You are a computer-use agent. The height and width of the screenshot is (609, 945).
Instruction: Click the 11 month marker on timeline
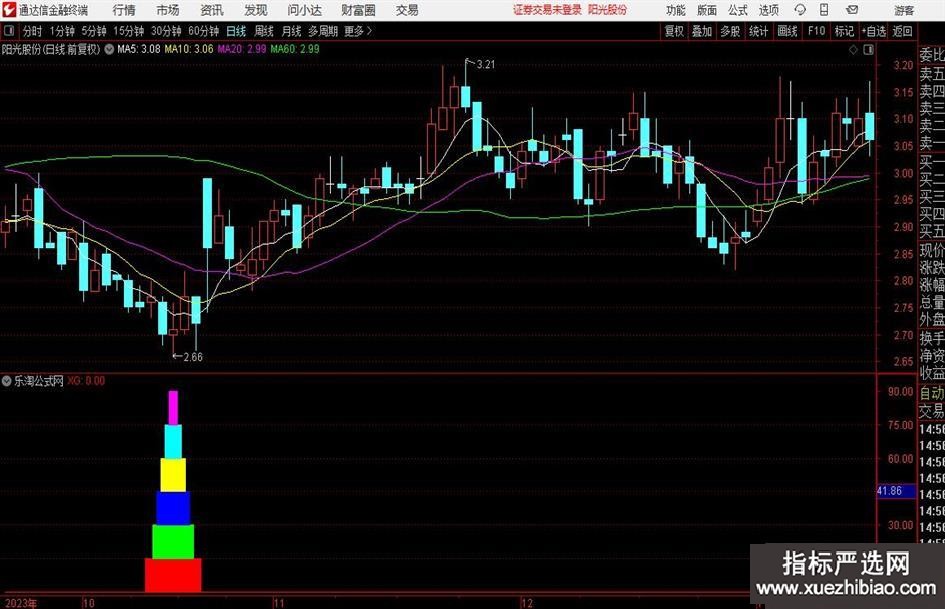click(x=278, y=603)
